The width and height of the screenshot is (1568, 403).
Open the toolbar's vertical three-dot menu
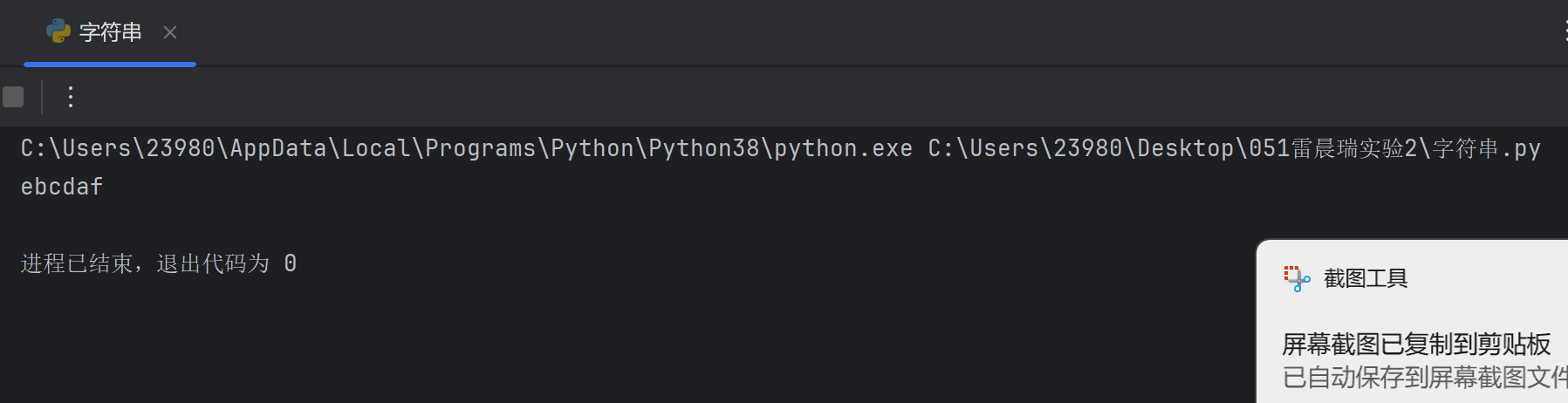pos(71,97)
